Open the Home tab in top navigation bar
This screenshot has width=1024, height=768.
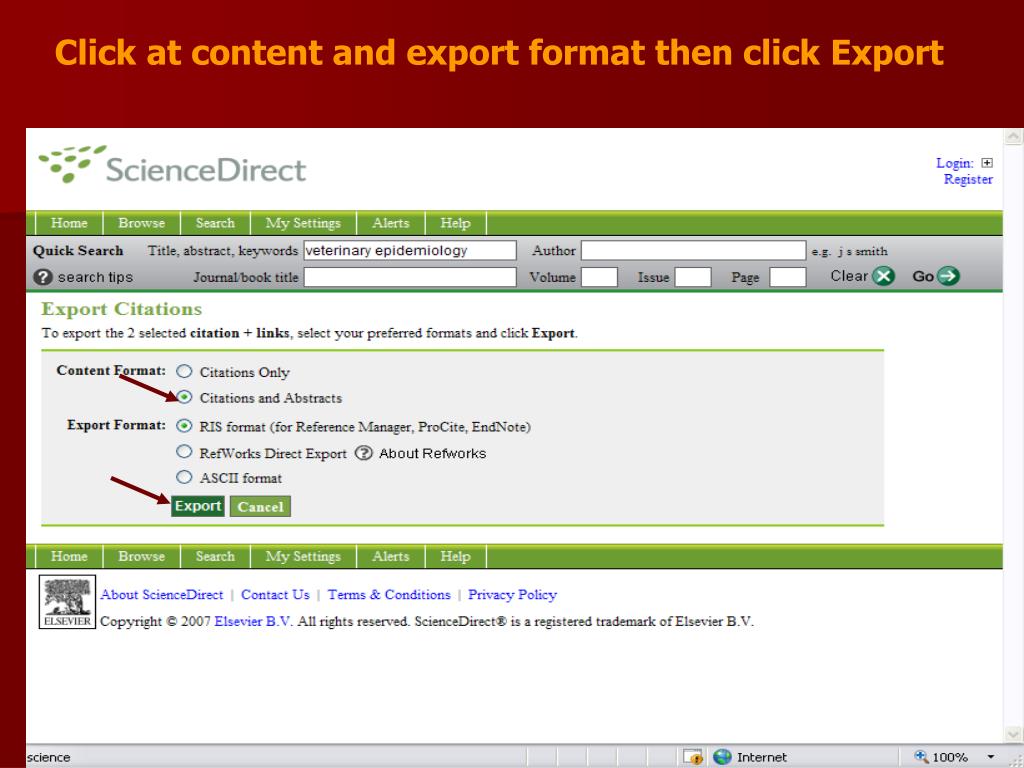pyautogui.click(x=69, y=223)
